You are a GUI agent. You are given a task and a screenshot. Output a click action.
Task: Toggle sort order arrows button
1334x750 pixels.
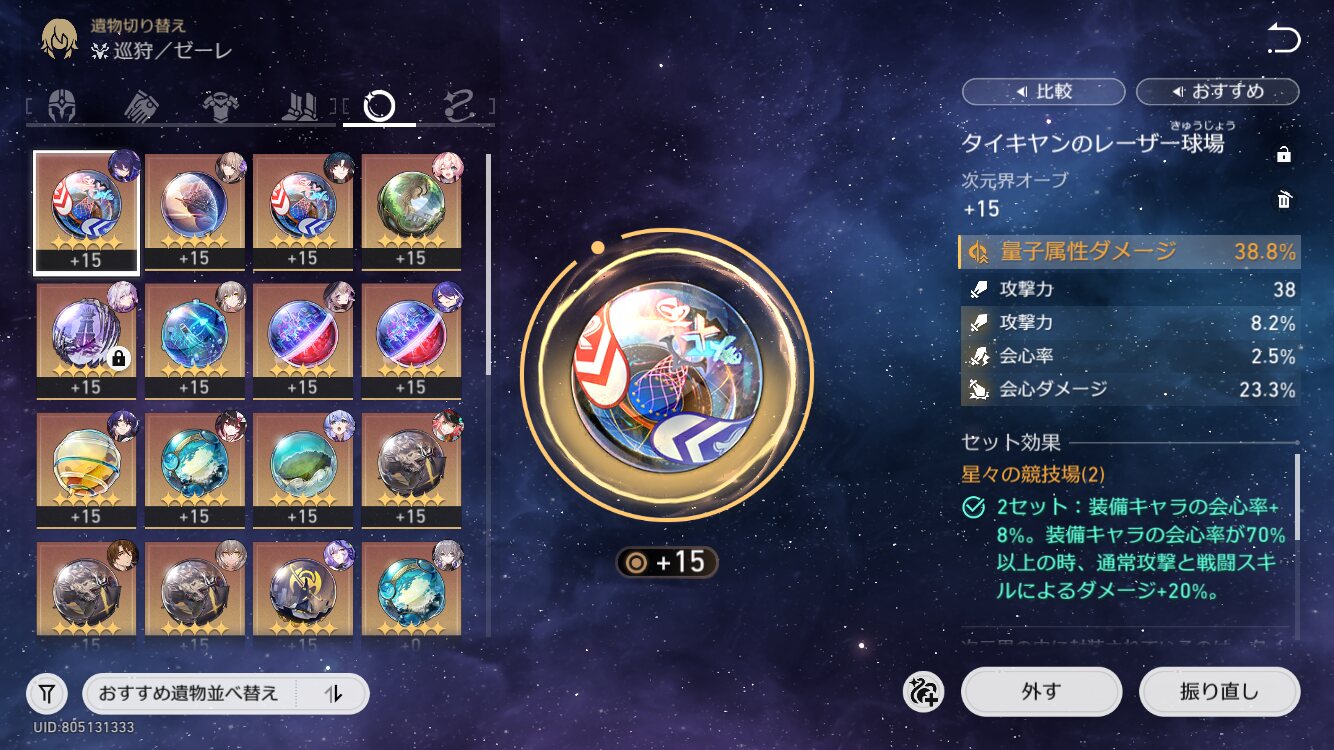click(334, 693)
